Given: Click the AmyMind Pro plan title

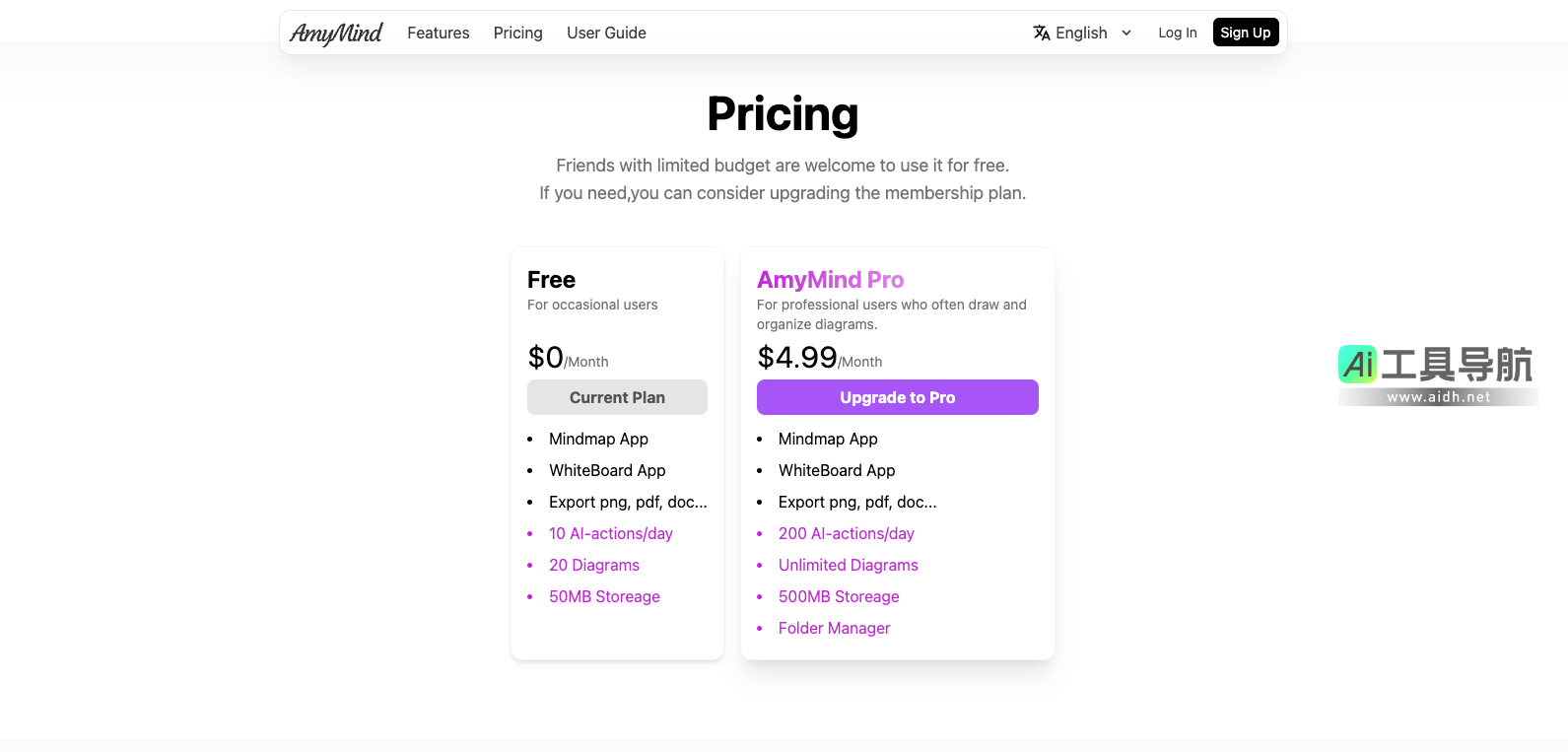Looking at the screenshot, I should tap(830, 280).
